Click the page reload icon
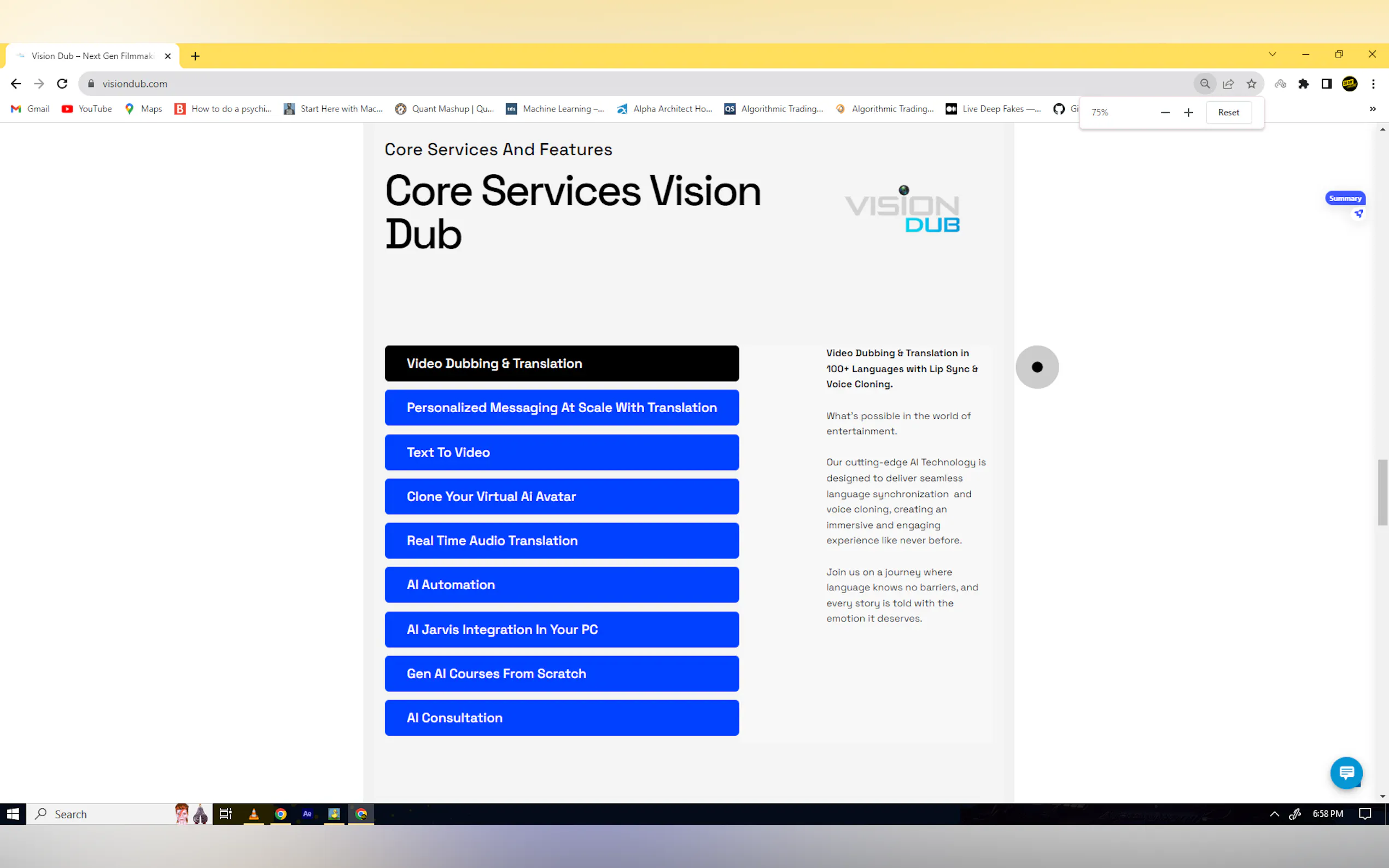 point(62,84)
